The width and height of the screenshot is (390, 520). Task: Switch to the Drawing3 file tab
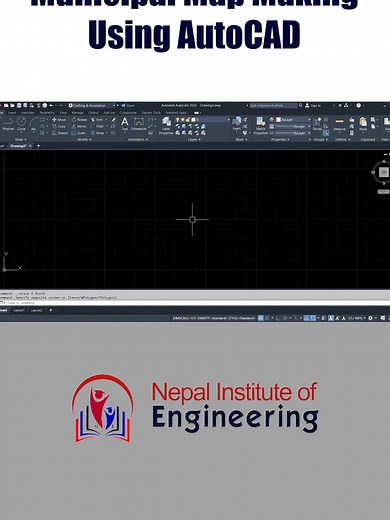pos(18,146)
